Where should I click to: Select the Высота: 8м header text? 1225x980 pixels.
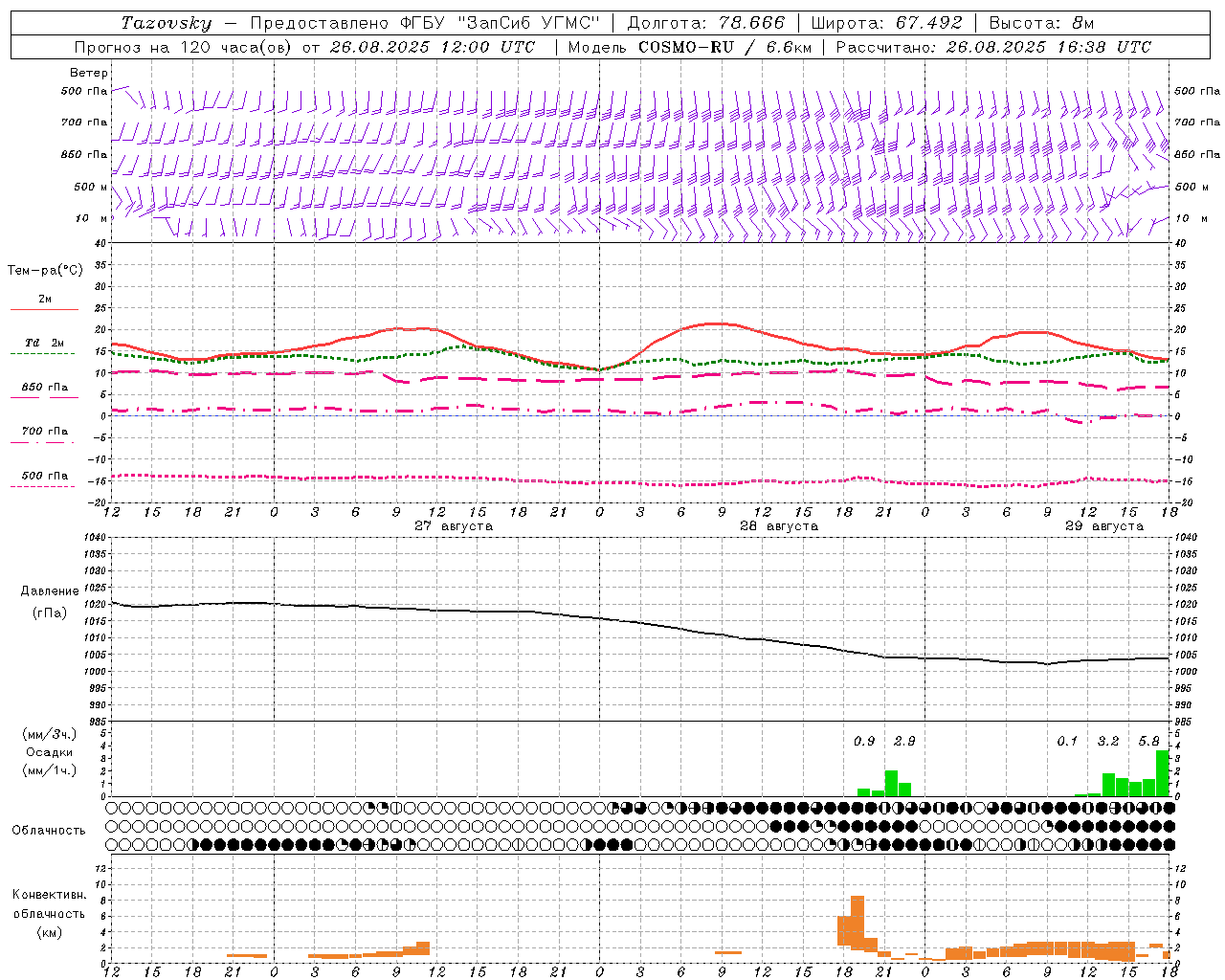tap(1041, 23)
